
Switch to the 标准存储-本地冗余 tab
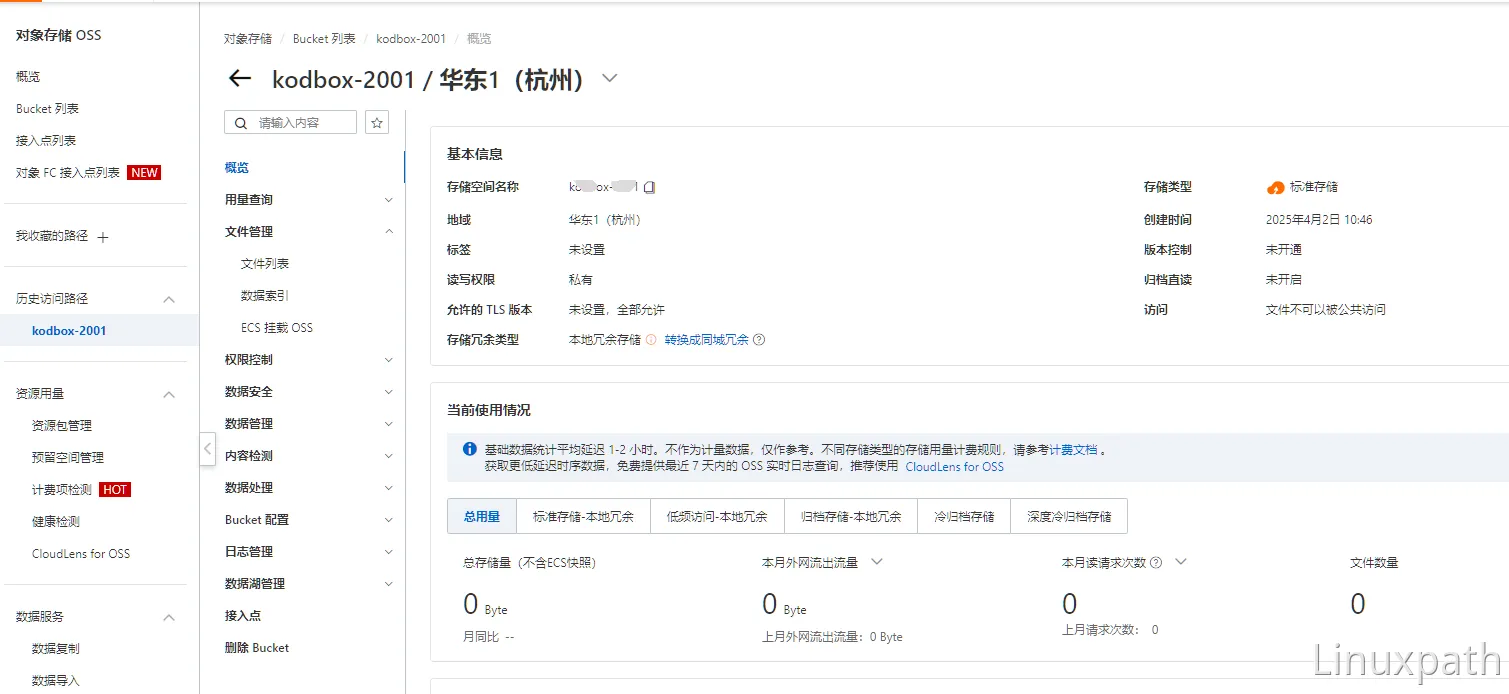coord(583,517)
